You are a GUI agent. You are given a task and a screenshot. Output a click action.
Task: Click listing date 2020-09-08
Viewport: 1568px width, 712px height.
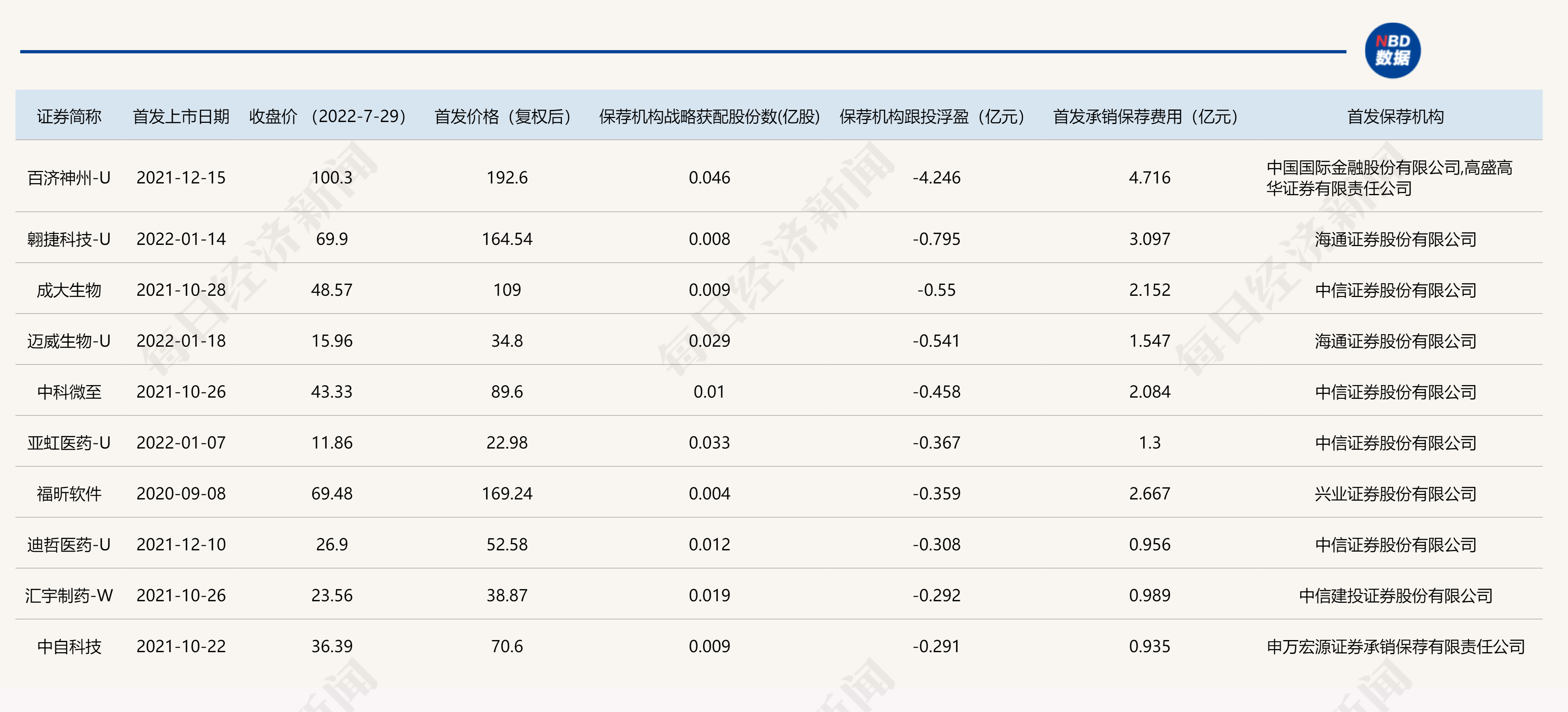[181, 493]
